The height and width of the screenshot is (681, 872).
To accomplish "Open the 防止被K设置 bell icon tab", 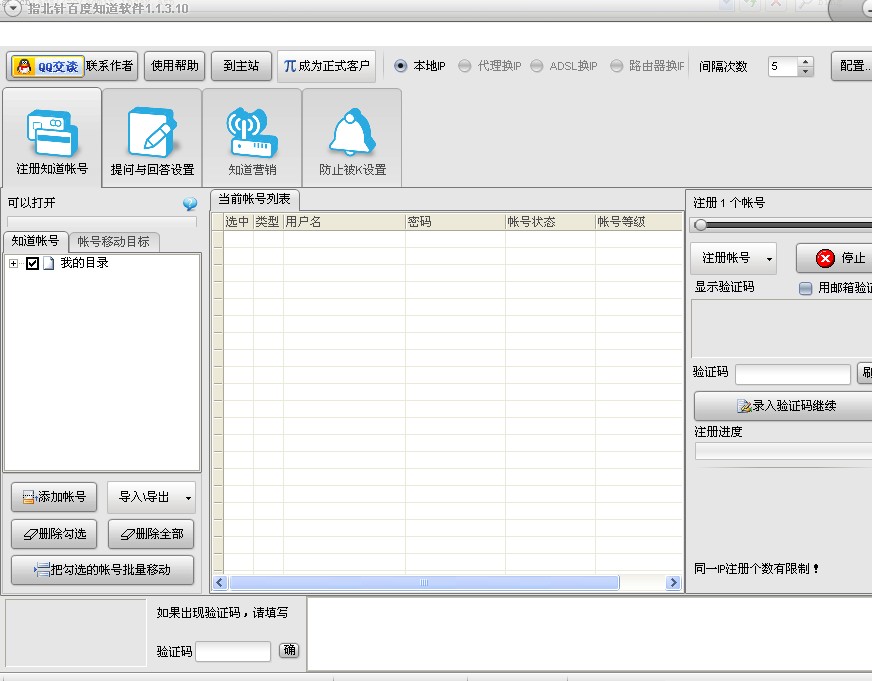I will pyautogui.click(x=352, y=137).
